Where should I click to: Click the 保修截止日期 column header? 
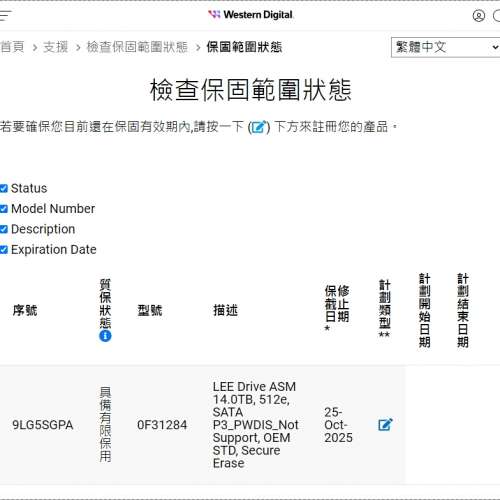[337, 308]
